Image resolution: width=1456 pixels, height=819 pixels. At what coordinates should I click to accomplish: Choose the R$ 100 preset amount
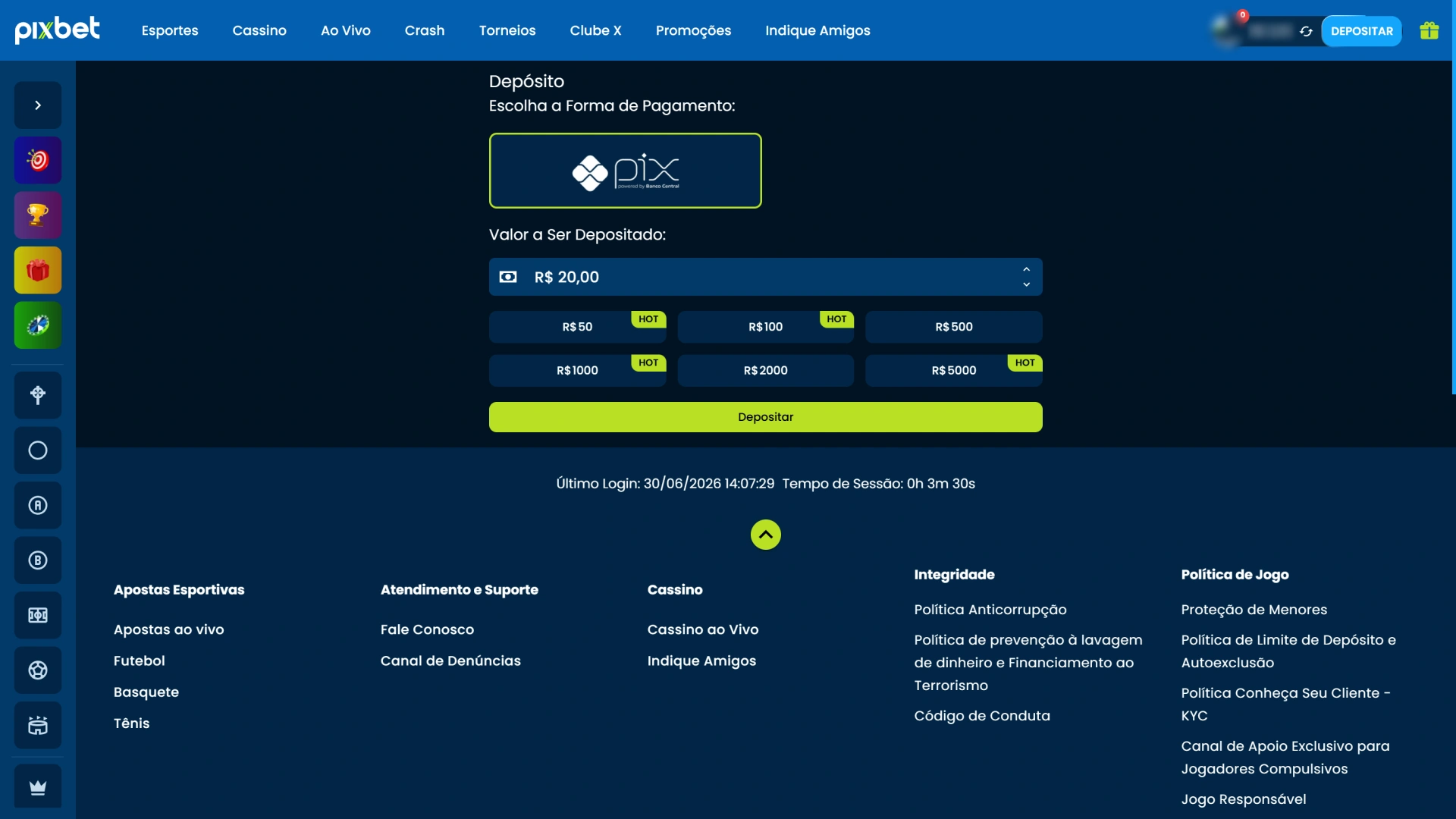point(766,327)
